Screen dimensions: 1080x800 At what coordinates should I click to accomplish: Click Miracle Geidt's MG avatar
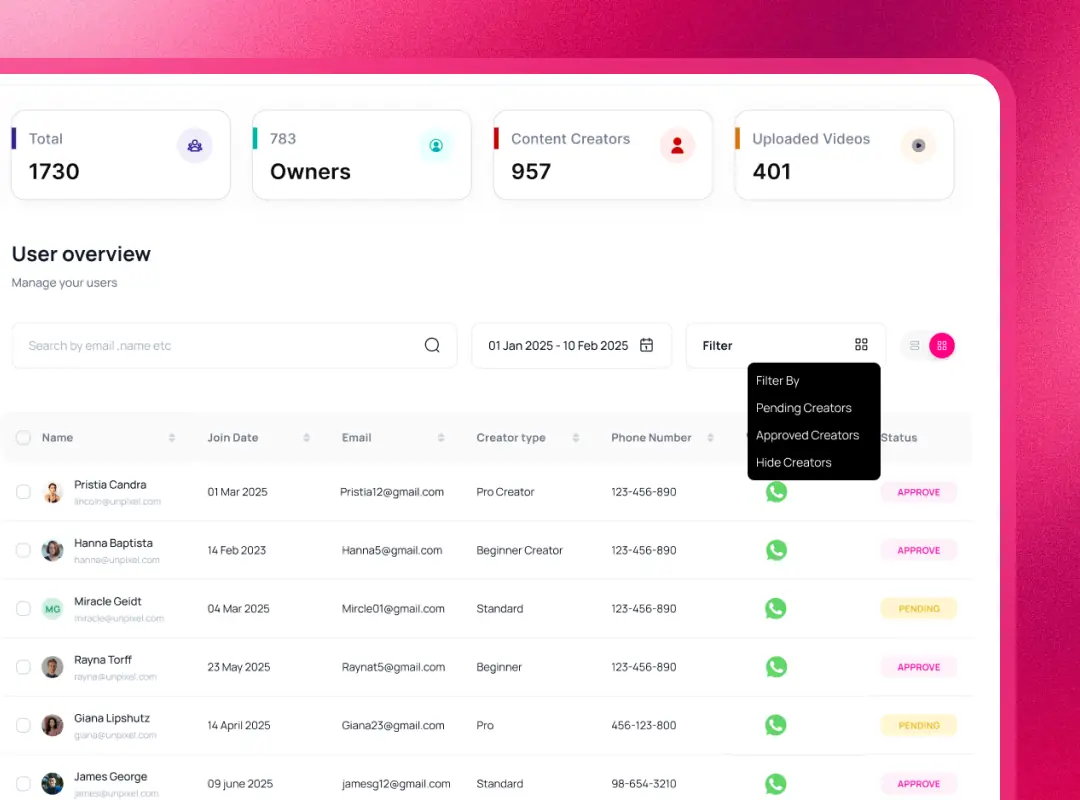click(x=52, y=608)
